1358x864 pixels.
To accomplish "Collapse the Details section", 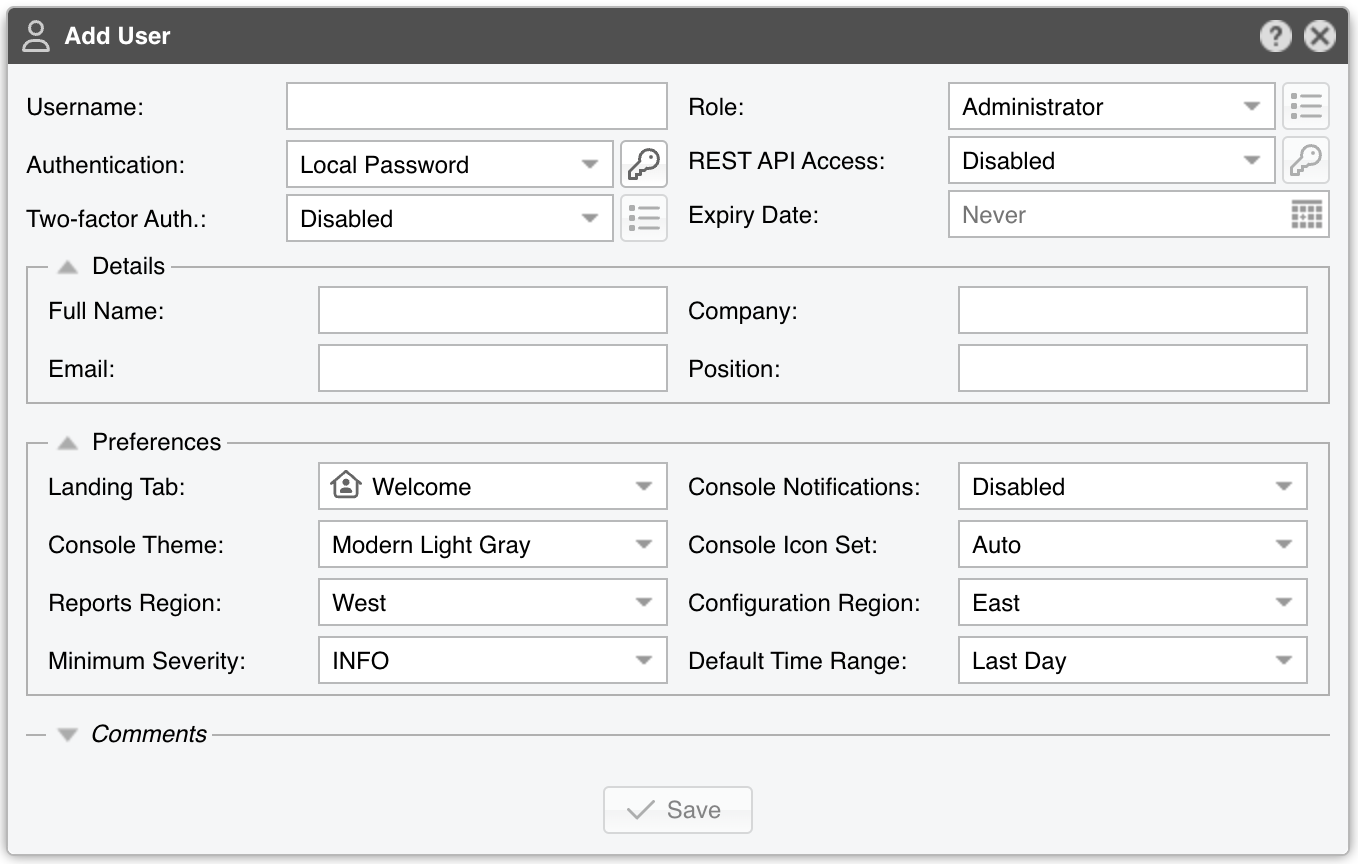I will (67, 267).
